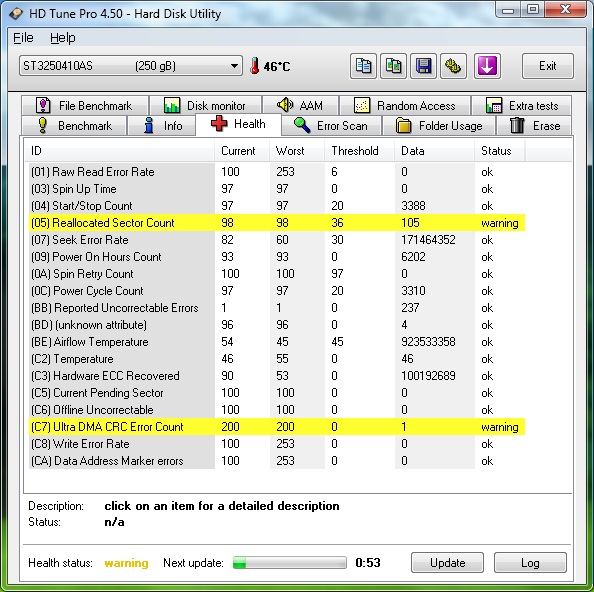Click data value 923533358

(x=428, y=342)
